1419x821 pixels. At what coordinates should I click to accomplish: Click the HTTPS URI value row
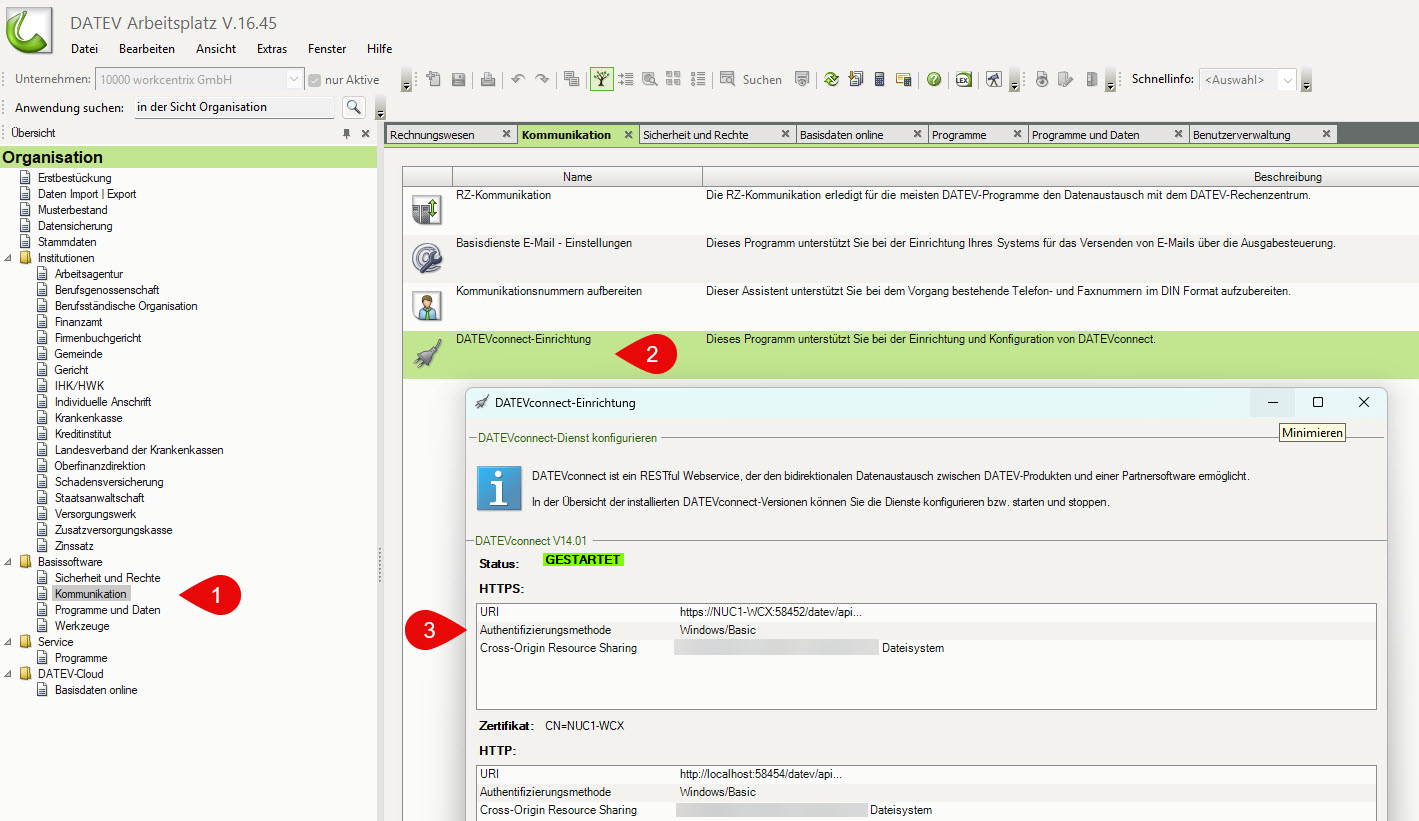click(926, 612)
